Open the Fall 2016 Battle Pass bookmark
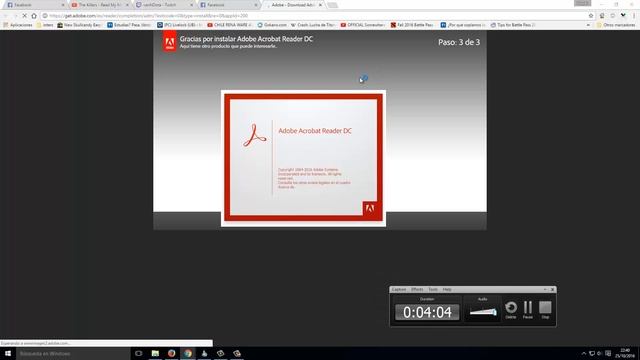Viewport: 640px width, 360px height. click(412, 25)
